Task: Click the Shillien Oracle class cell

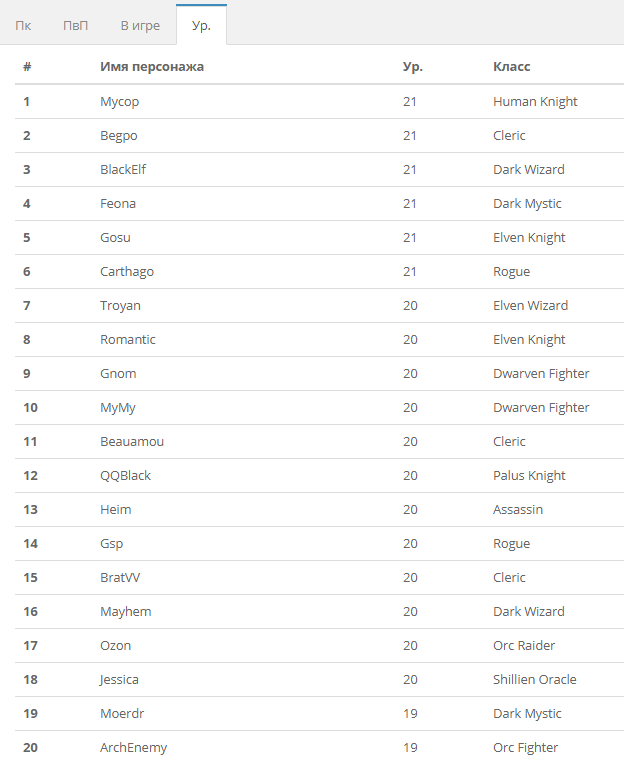Action: (534, 680)
